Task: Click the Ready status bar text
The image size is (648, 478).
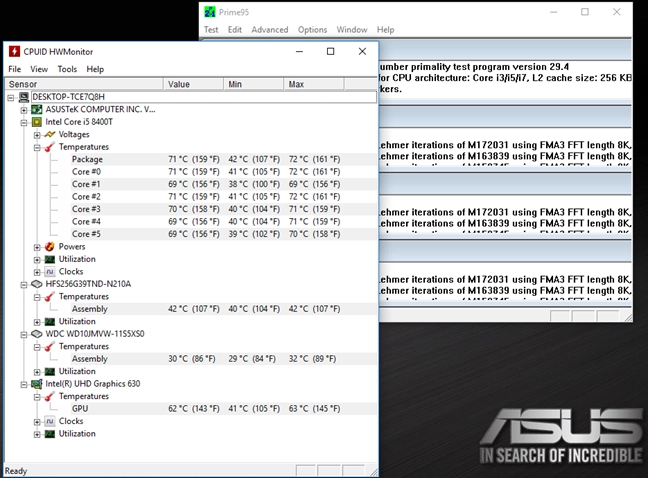Action: click(16, 471)
